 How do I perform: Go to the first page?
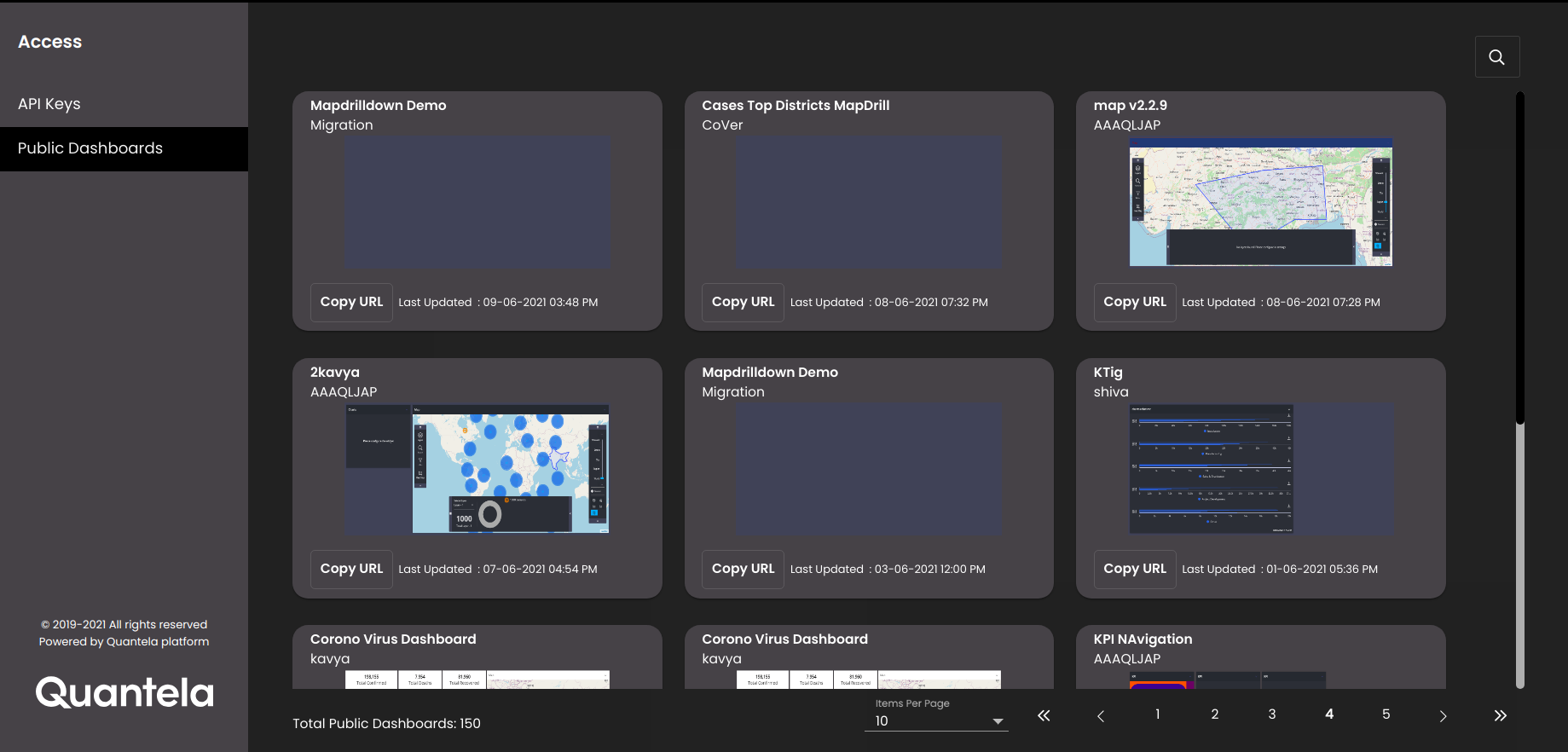[1044, 715]
